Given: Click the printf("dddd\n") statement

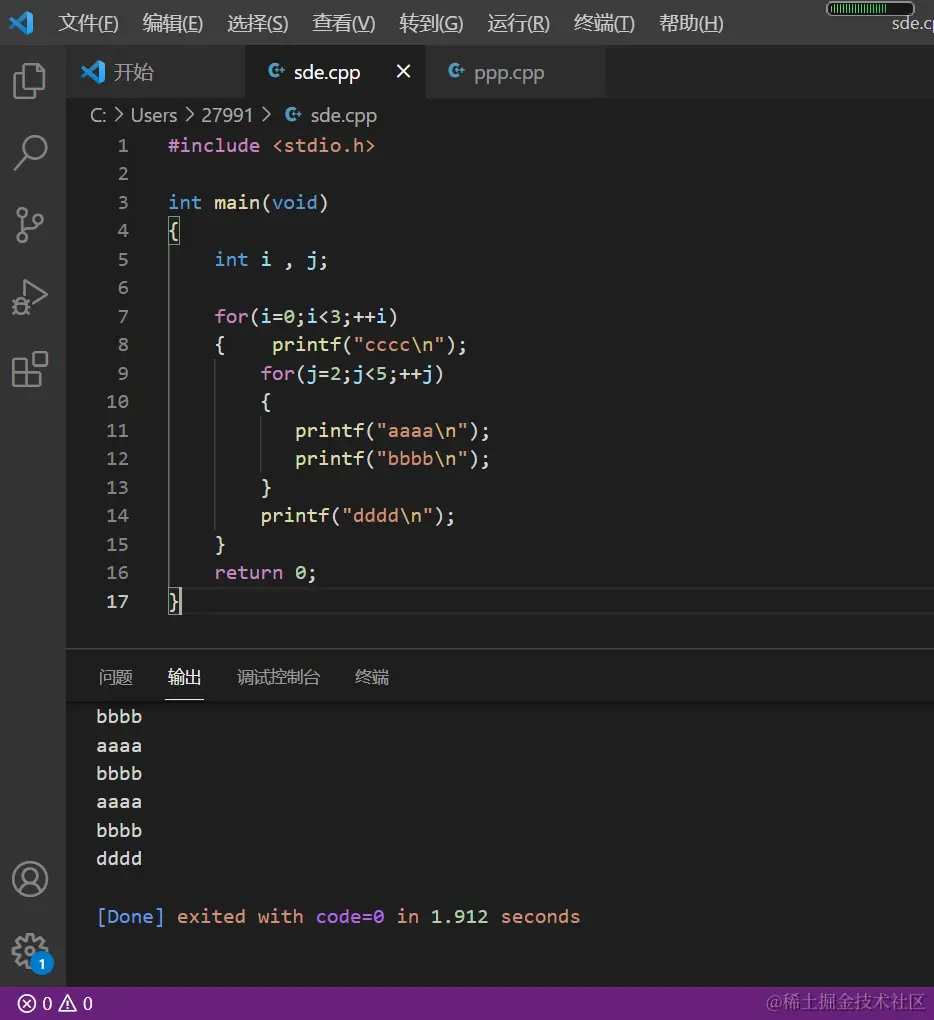Looking at the screenshot, I should [358, 516].
